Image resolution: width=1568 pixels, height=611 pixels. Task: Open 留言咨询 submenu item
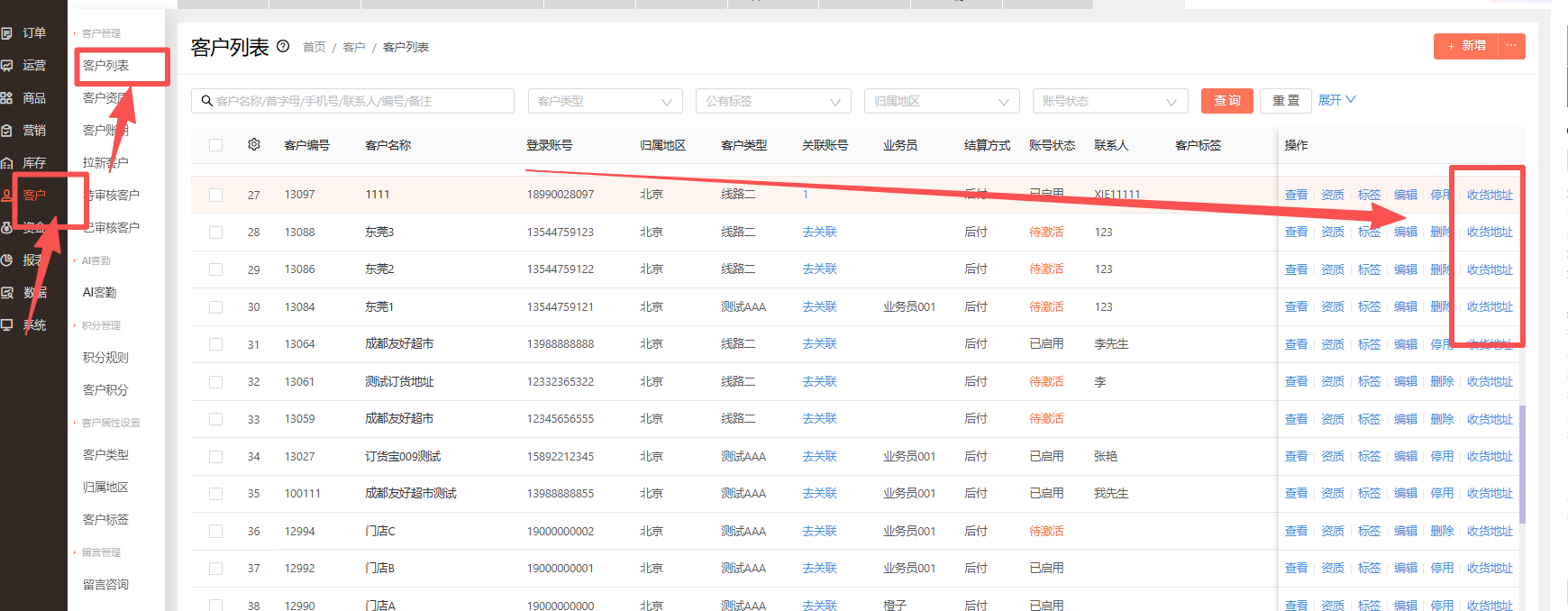tap(105, 585)
